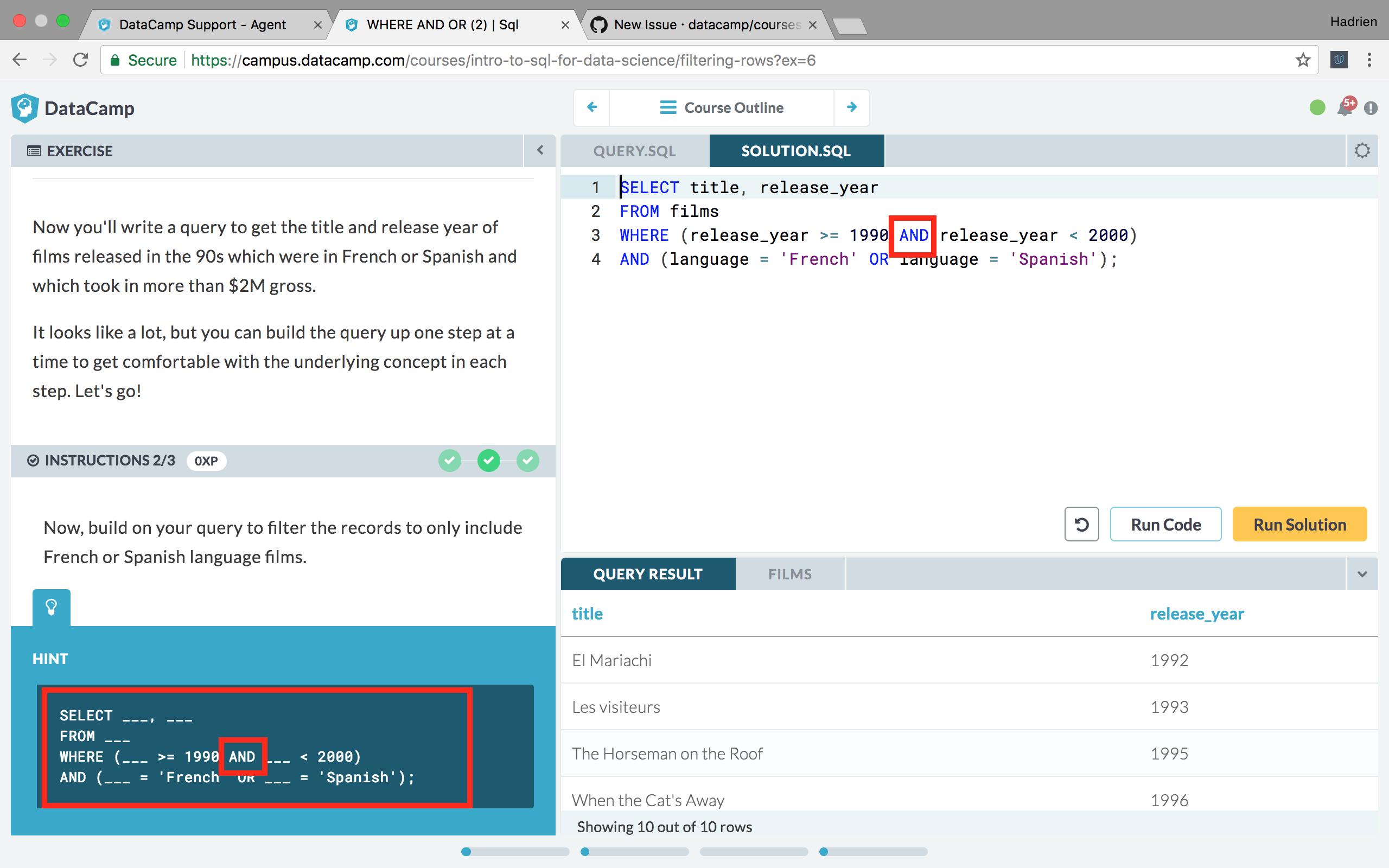Click the report issue exclamation icon
Image resolution: width=1389 pixels, height=868 pixels.
(x=1371, y=108)
